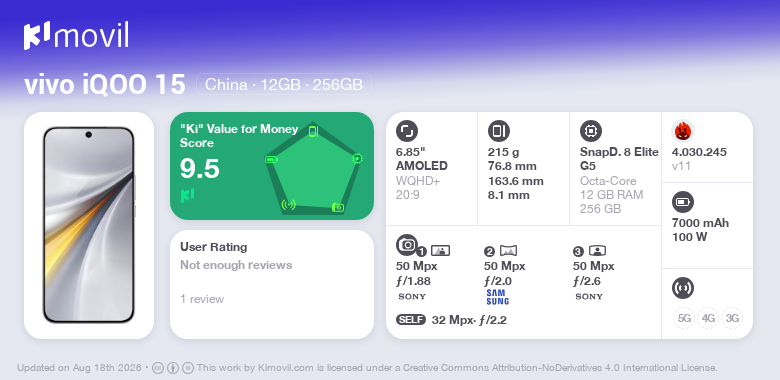Open the AnTuTu benchmark icon

(682, 131)
